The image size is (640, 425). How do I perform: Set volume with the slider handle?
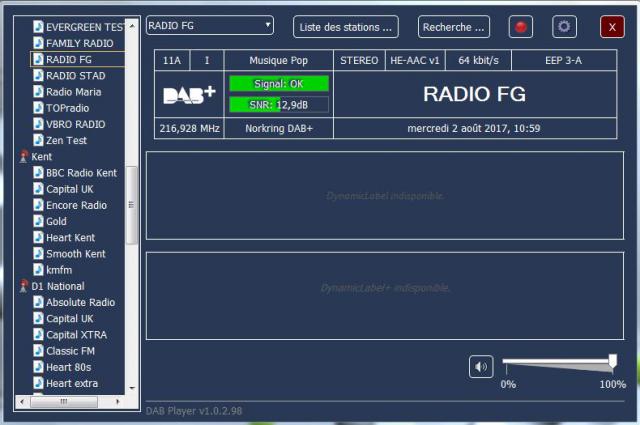[612, 361]
